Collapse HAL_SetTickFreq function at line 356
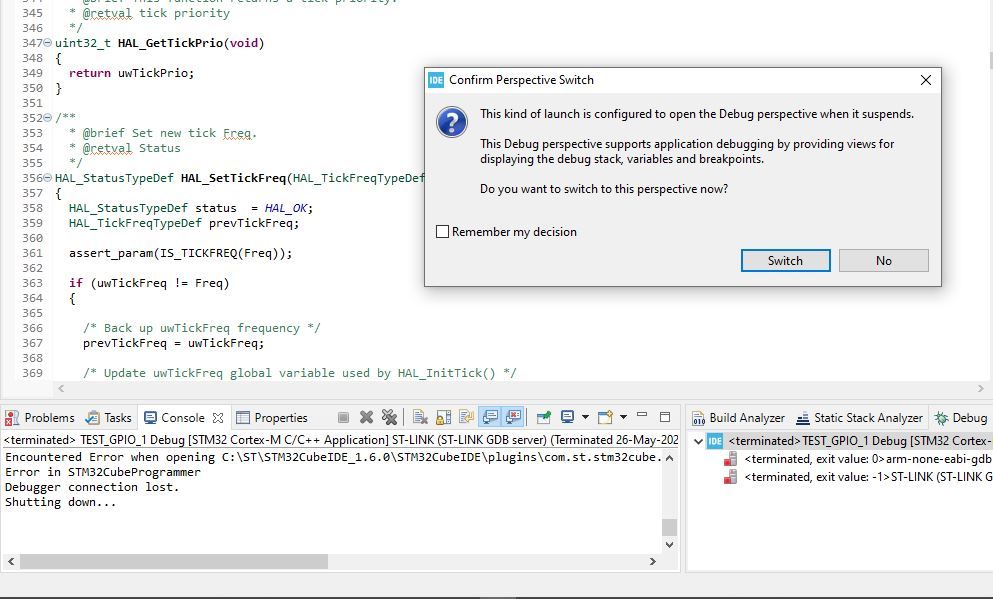 click(x=47, y=177)
